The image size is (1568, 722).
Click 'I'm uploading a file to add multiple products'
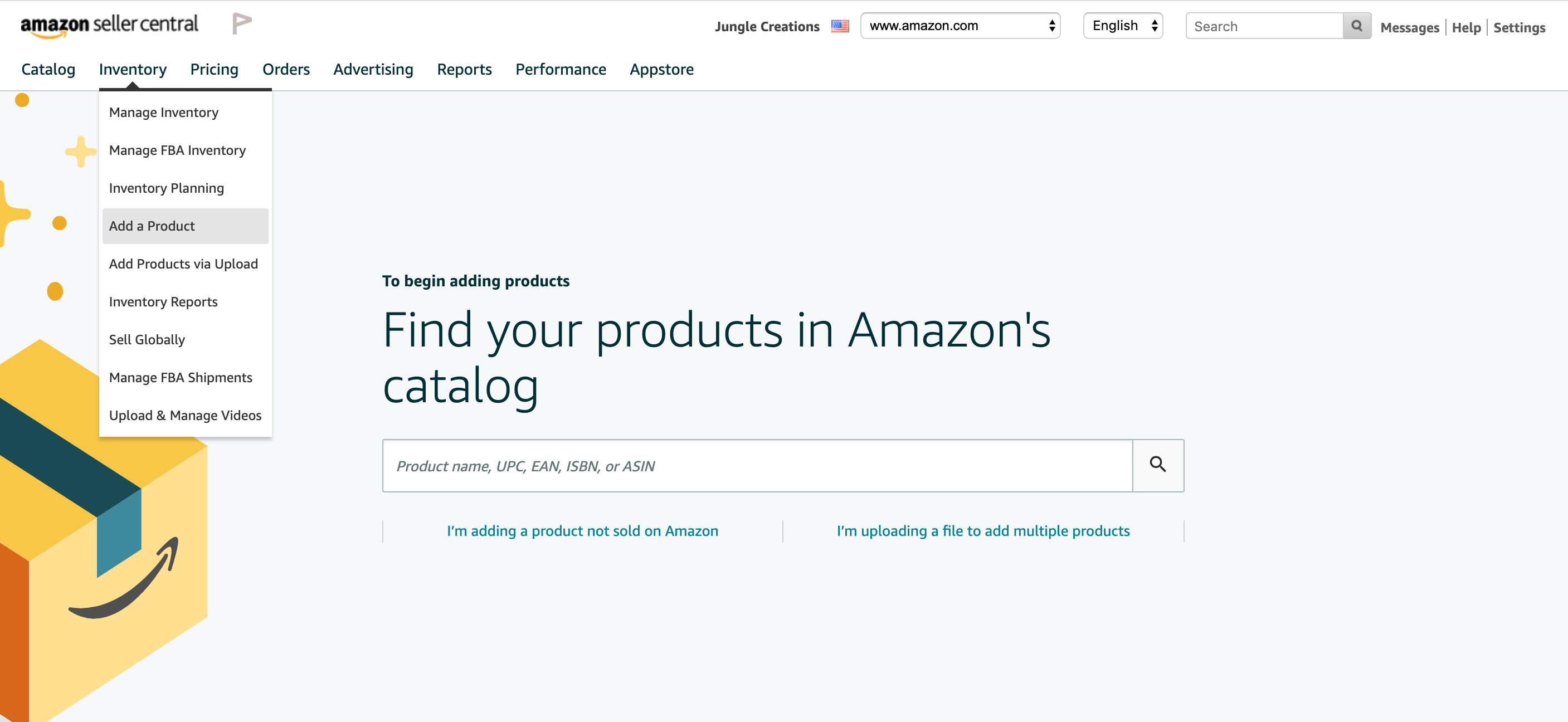click(983, 531)
